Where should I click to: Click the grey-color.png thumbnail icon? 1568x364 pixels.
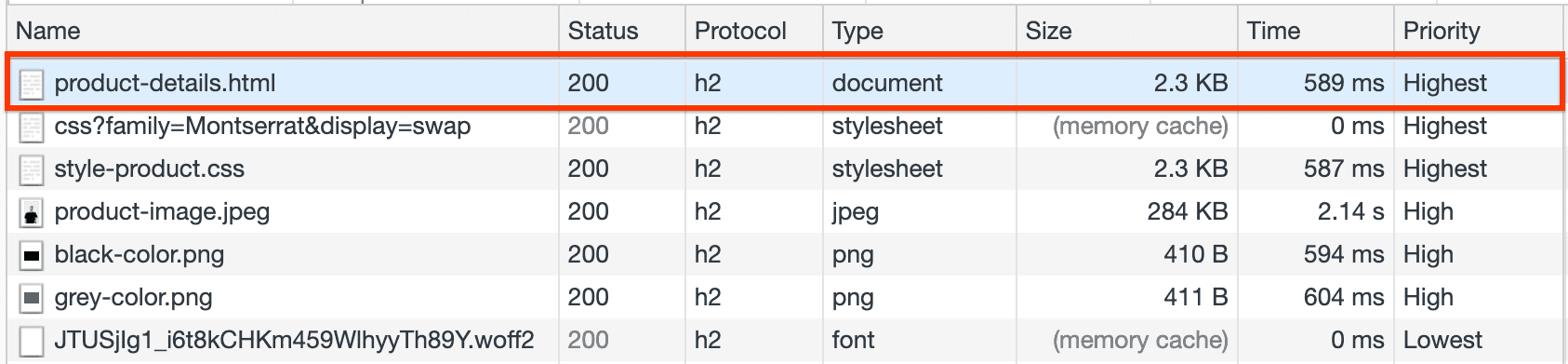32,298
